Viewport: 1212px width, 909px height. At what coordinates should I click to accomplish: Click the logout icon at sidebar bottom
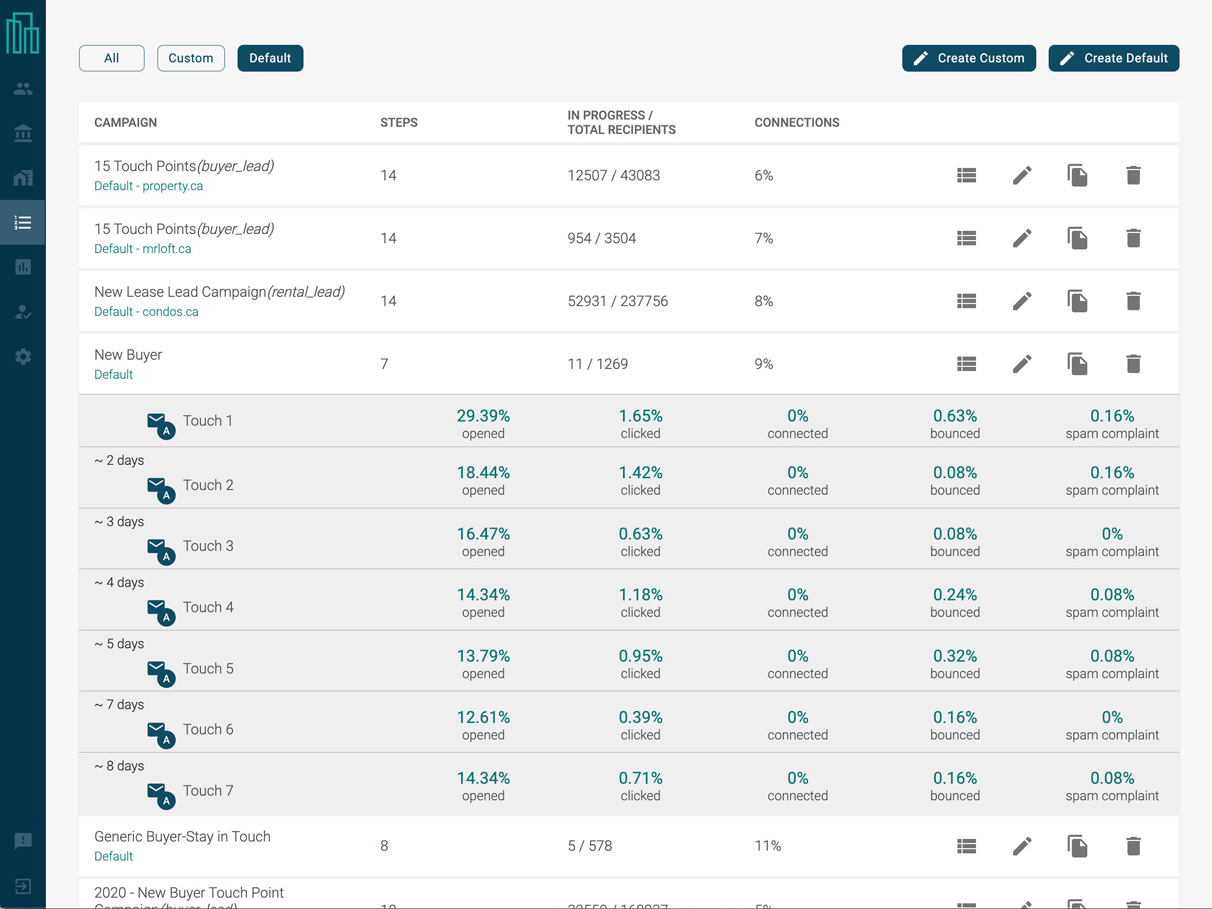tap(23, 886)
